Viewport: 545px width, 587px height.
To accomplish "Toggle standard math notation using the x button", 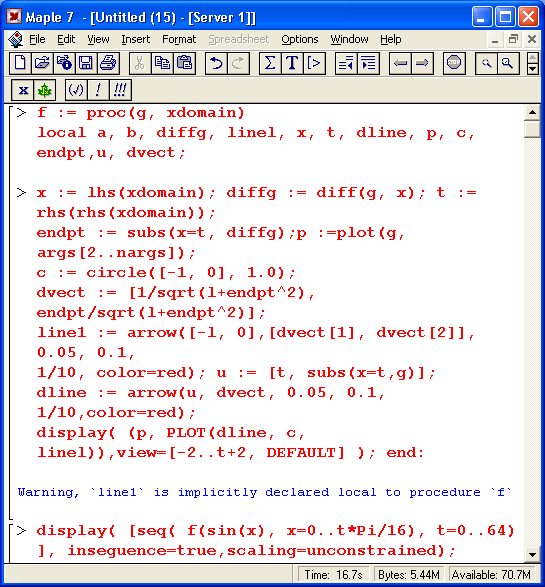I will pos(23,90).
